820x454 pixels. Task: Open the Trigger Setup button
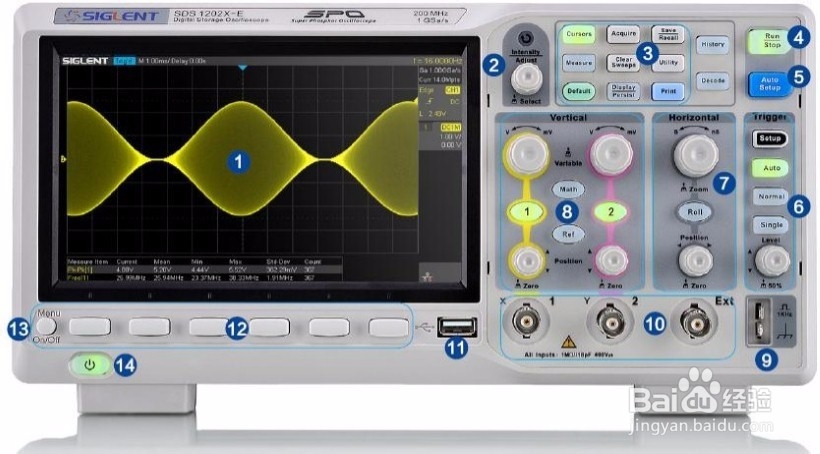click(x=770, y=139)
